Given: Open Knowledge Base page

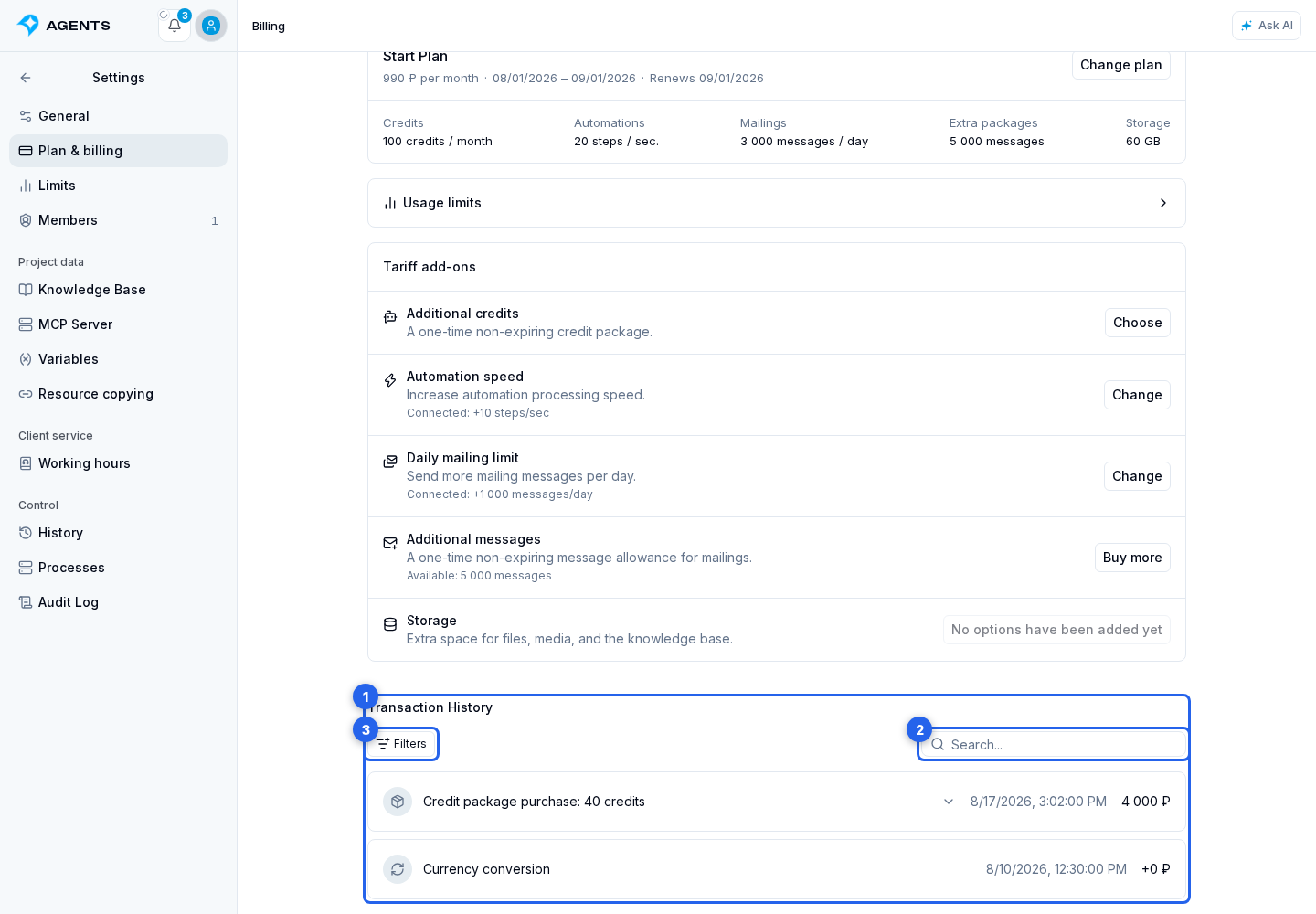Looking at the screenshot, I should [x=118, y=290].
